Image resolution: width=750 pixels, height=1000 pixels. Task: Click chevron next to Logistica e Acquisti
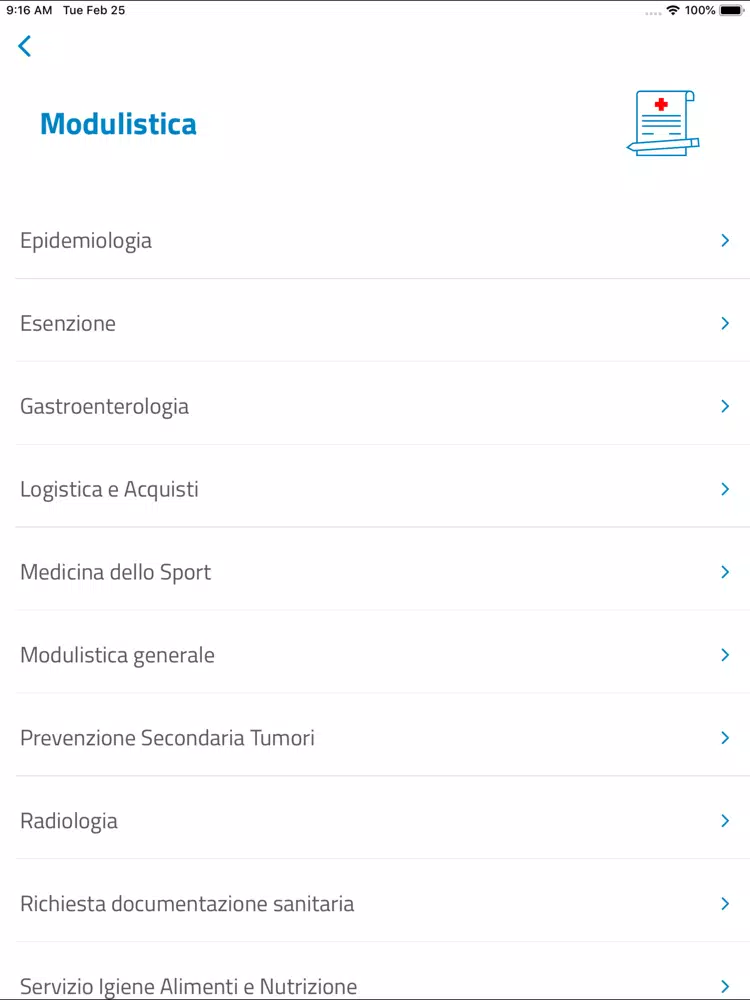tap(725, 489)
